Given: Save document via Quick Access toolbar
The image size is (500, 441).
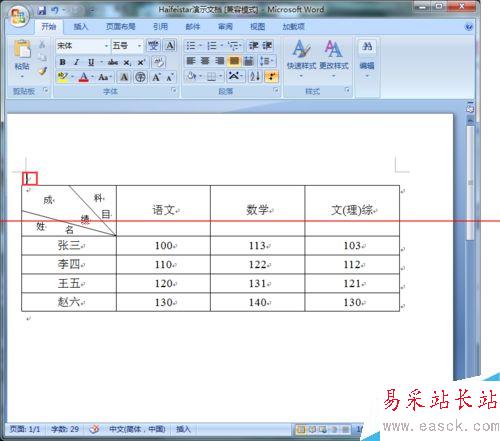Looking at the screenshot, I should 42,10.
